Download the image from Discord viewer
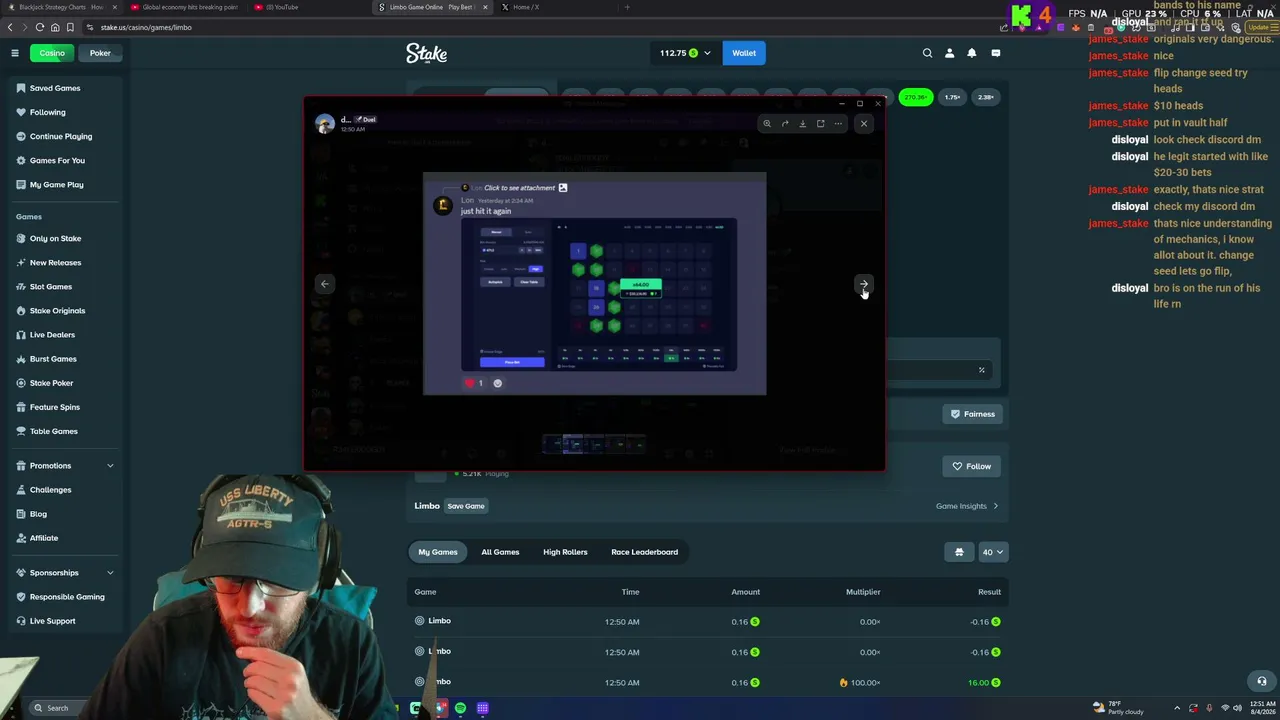Screen dimensions: 1280x720 [802, 124]
